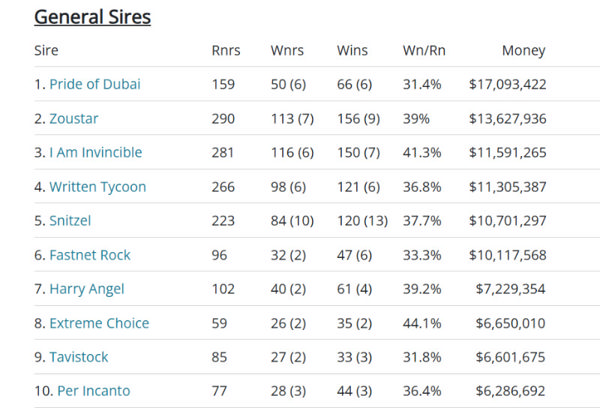The height and width of the screenshot is (408, 600).
Task: Click the Per Incanto sire link
Action: (x=90, y=391)
